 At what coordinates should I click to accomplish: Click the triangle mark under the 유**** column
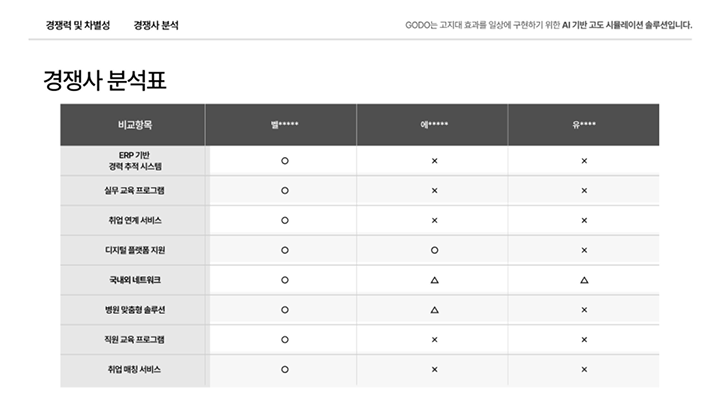point(584,280)
